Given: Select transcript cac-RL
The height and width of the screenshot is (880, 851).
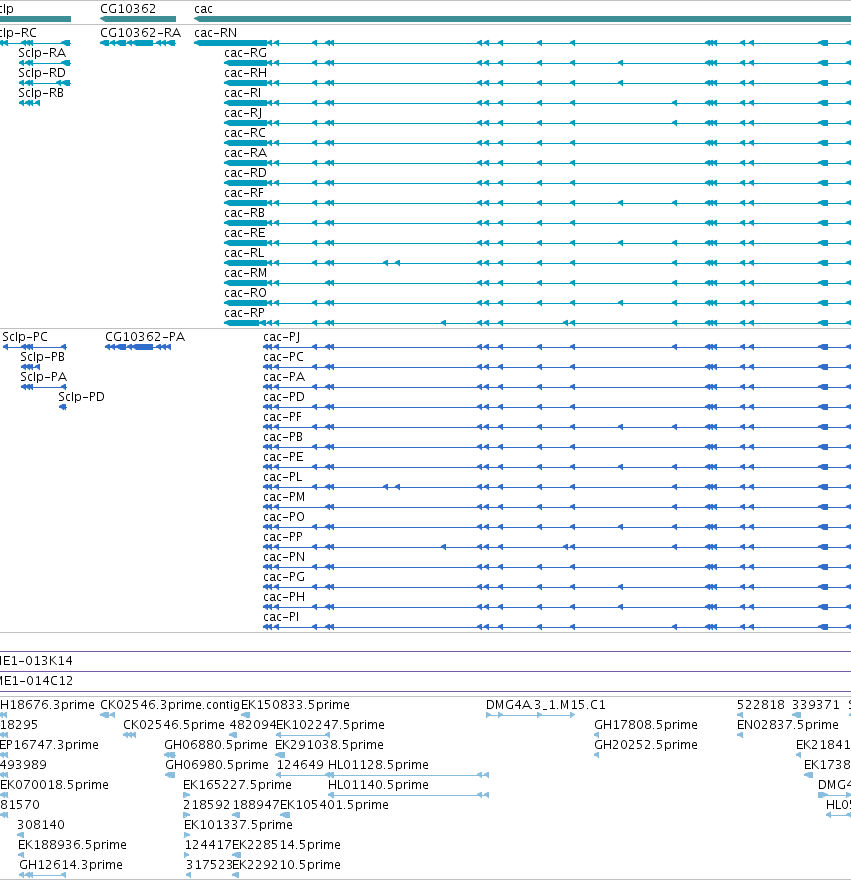Looking at the screenshot, I should point(244,253).
